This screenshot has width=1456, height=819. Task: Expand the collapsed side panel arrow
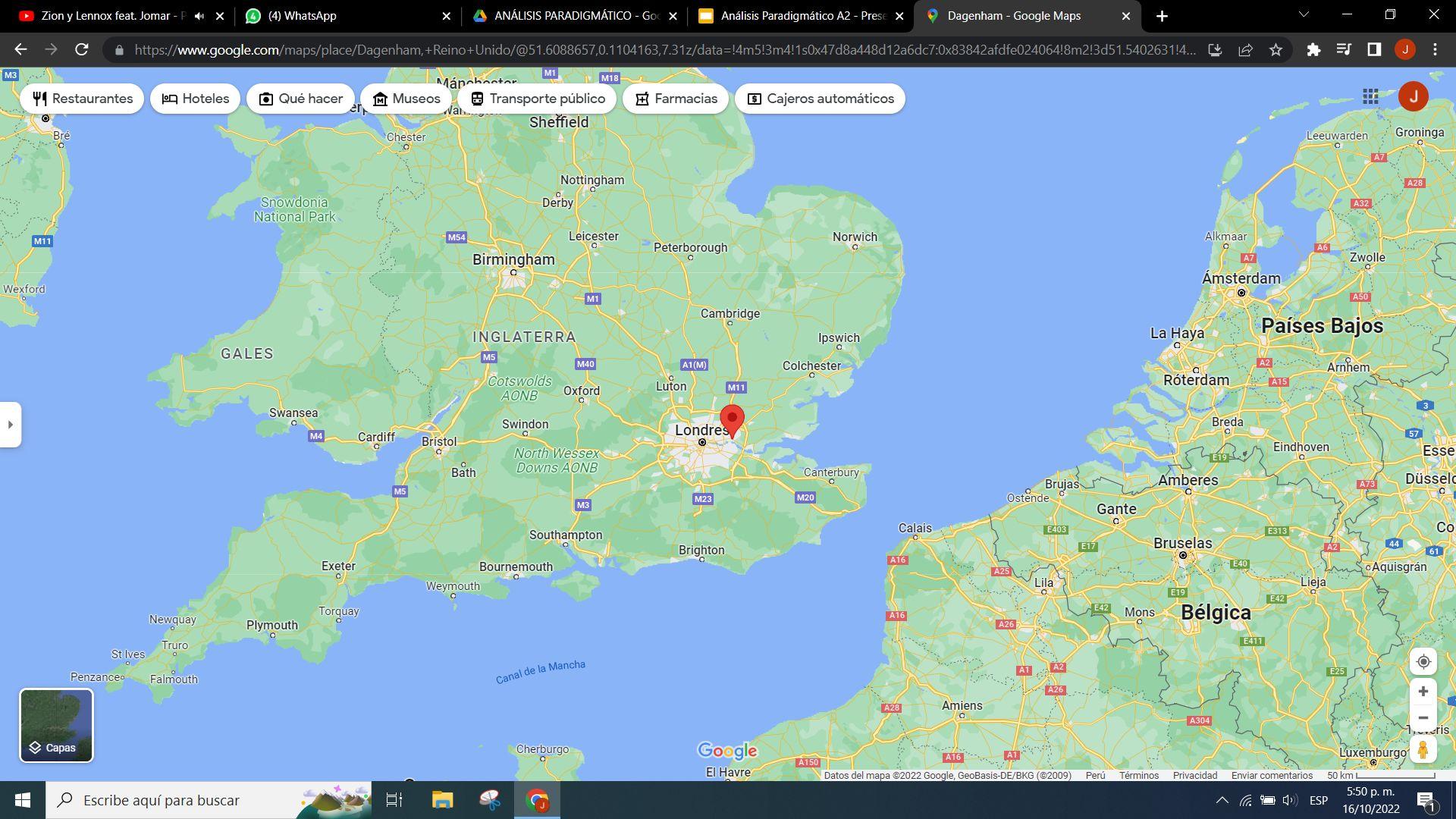(x=11, y=425)
